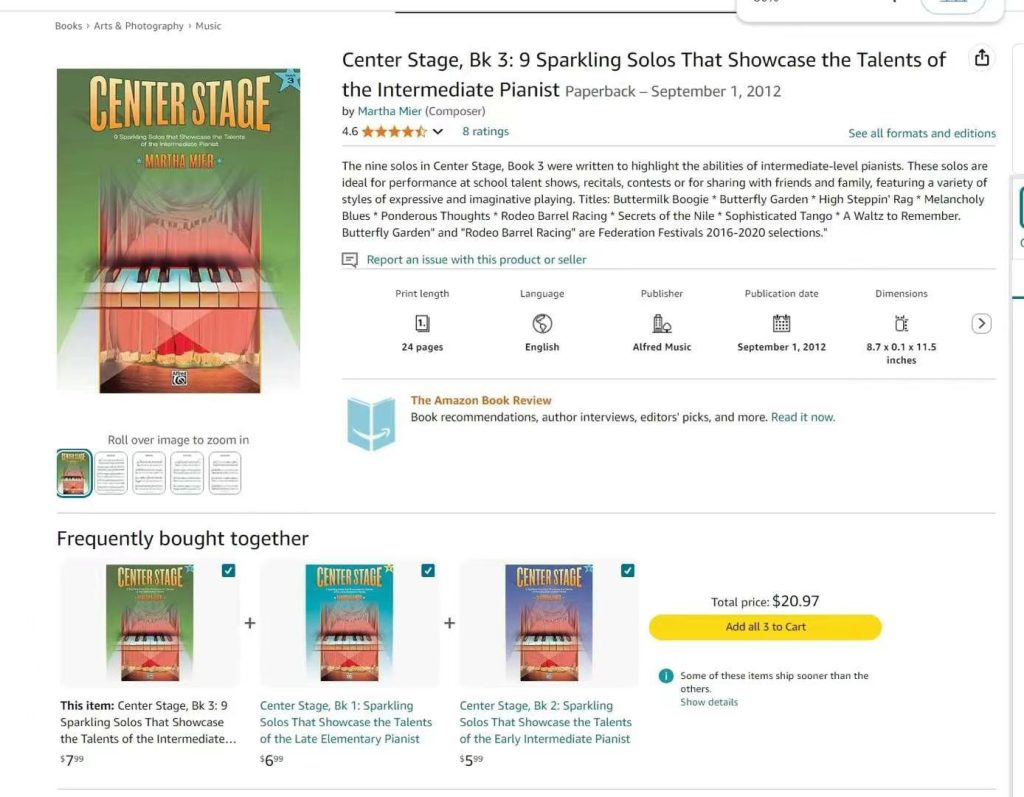
Task: Click the Language globe icon
Action: pos(542,323)
